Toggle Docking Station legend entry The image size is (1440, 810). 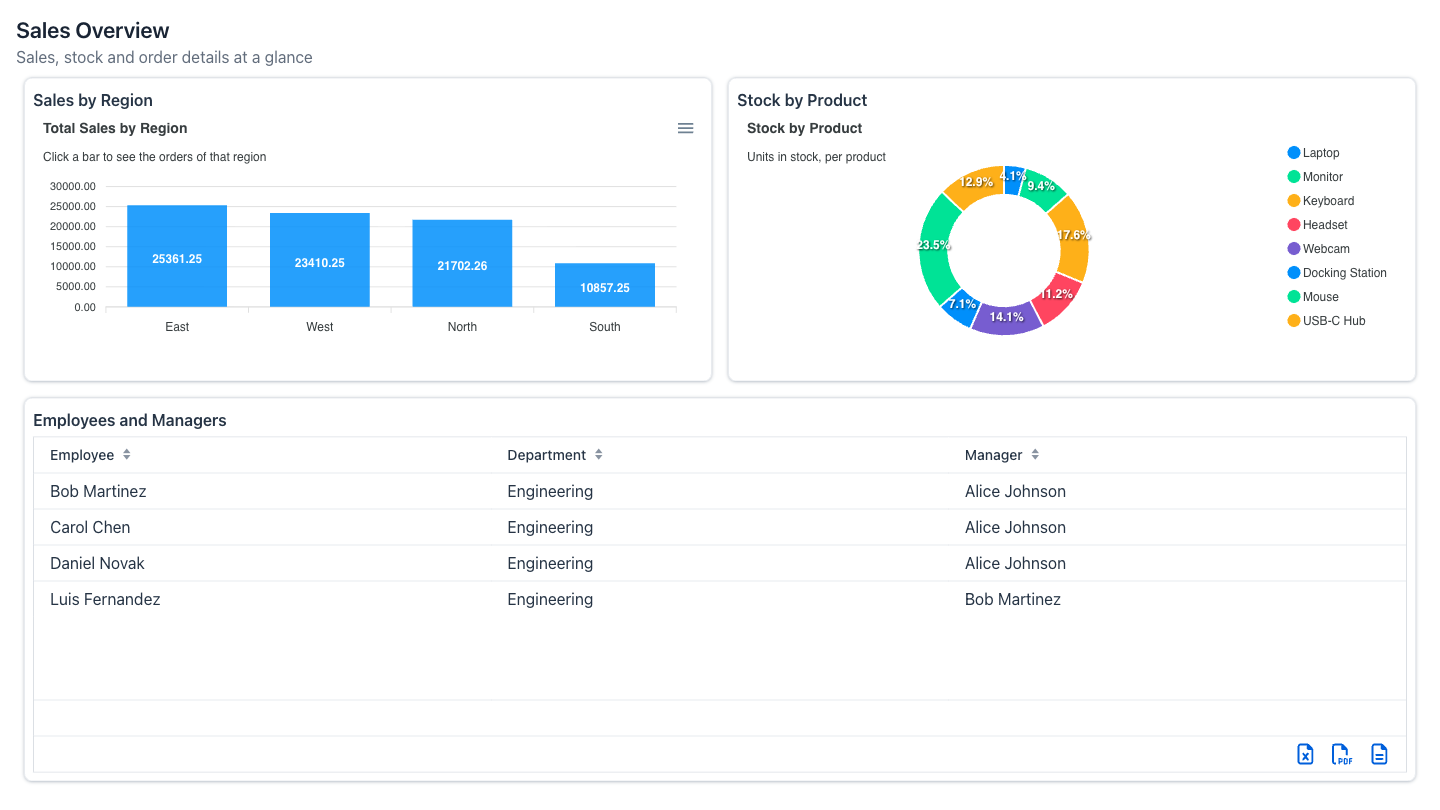pos(1337,273)
